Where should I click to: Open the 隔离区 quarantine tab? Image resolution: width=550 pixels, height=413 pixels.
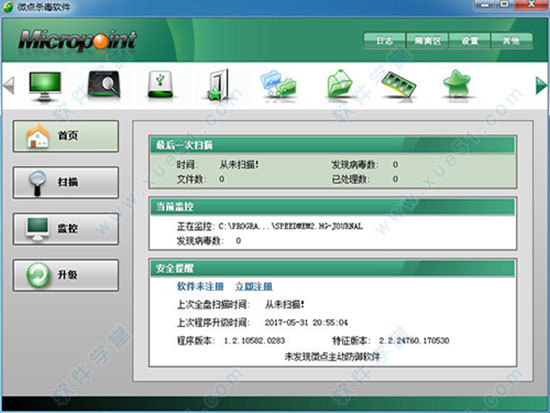pyautogui.click(x=427, y=41)
